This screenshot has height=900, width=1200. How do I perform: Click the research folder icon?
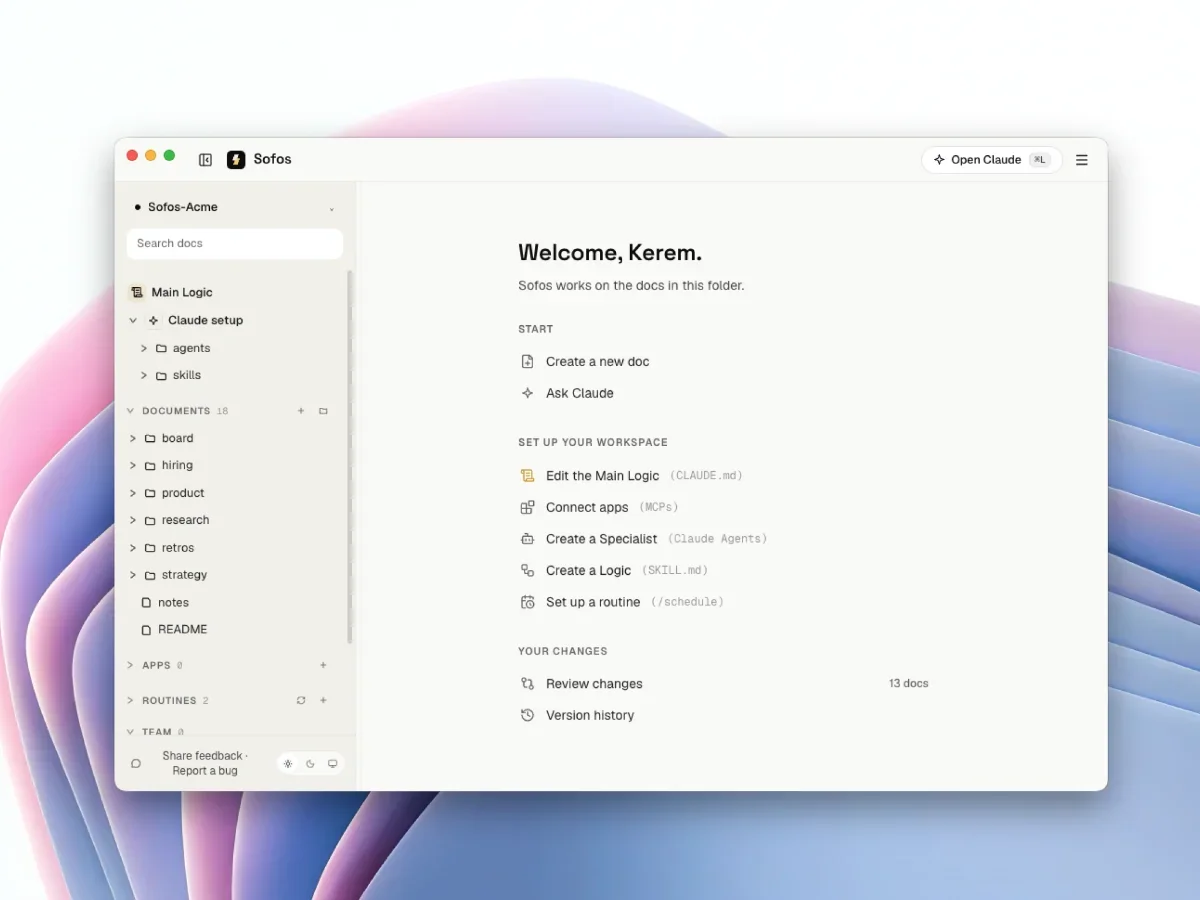150,520
